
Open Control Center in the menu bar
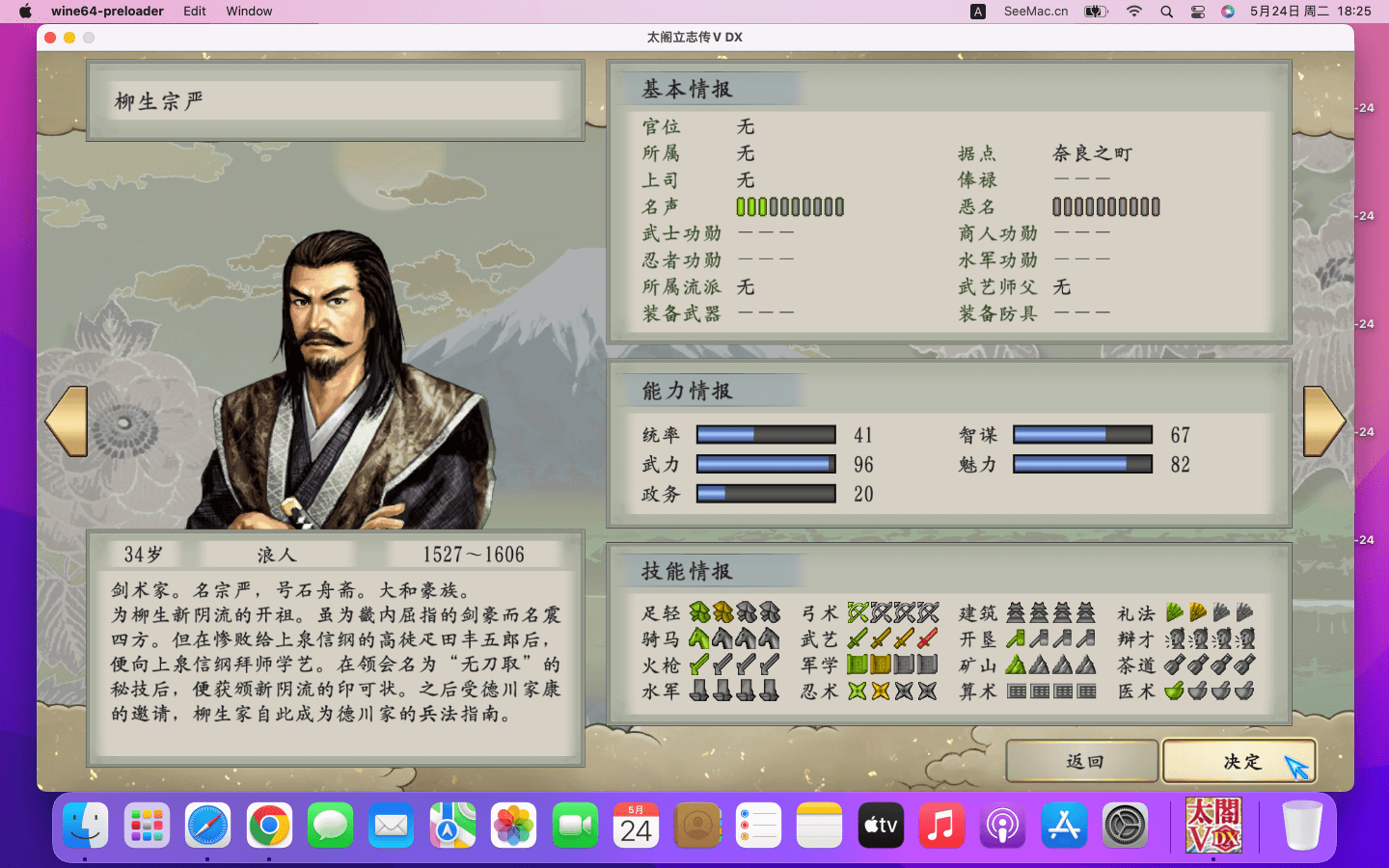(1197, 12)
